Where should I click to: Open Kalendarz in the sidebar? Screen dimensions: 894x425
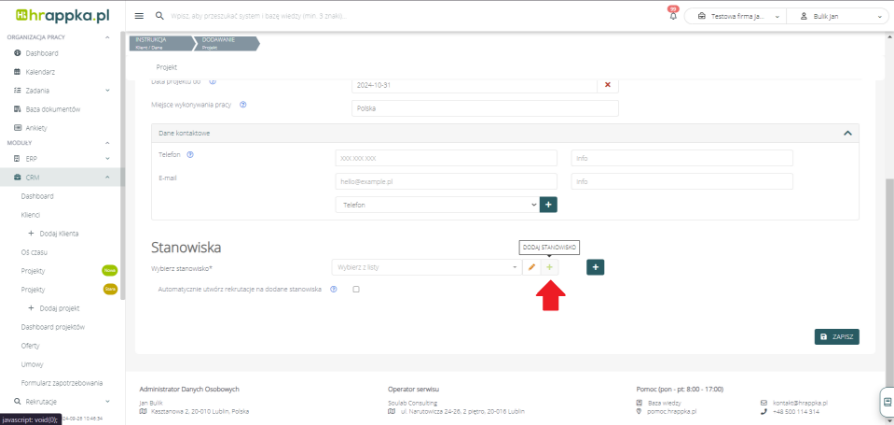[40, 71]
